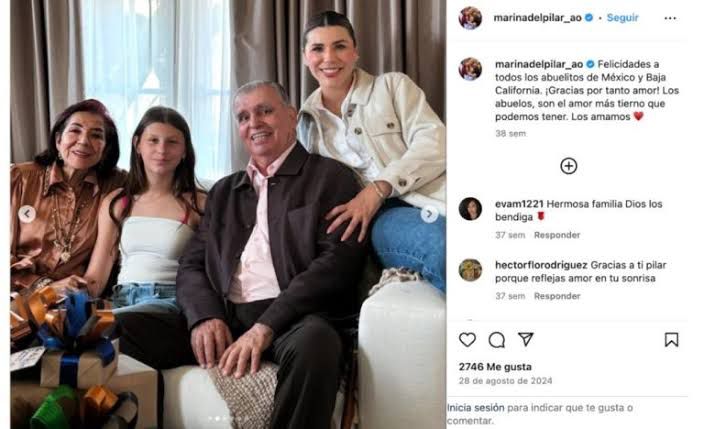Open marinadelpilar_ao username in caption

[539, 64]
